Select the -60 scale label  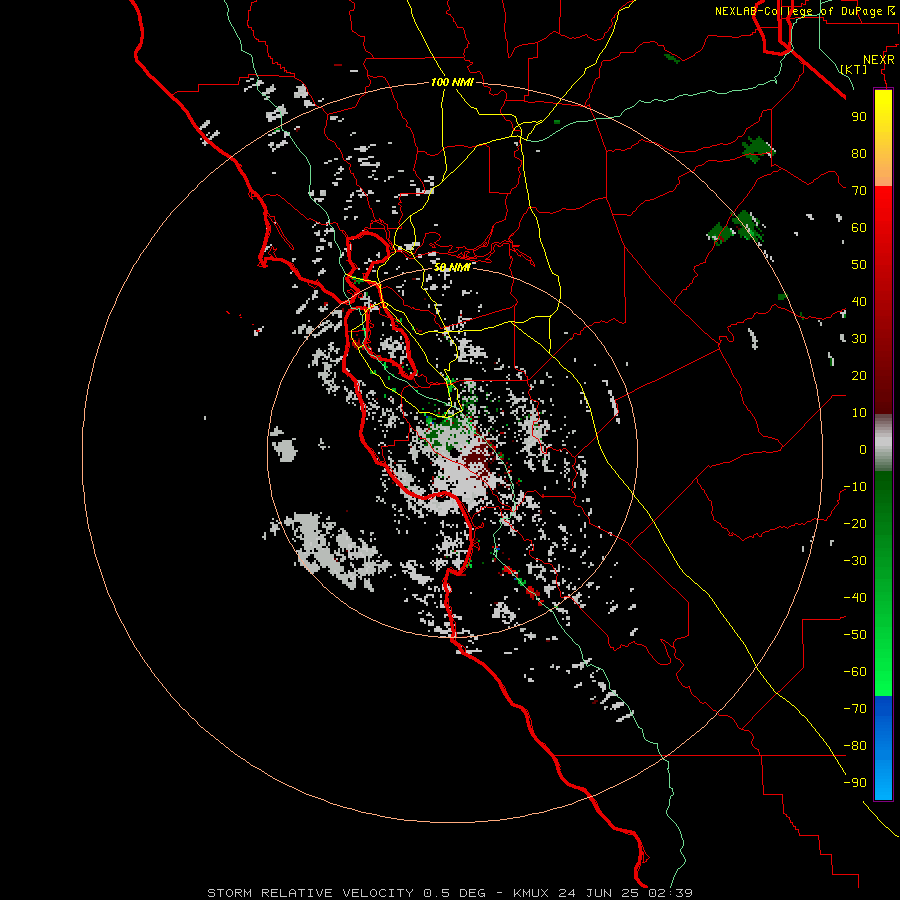coord(855,672)
